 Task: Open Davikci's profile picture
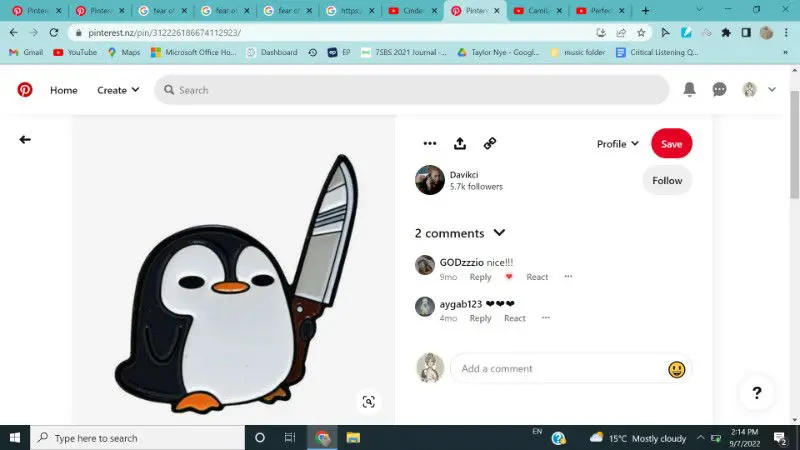[x=430, y=180]
